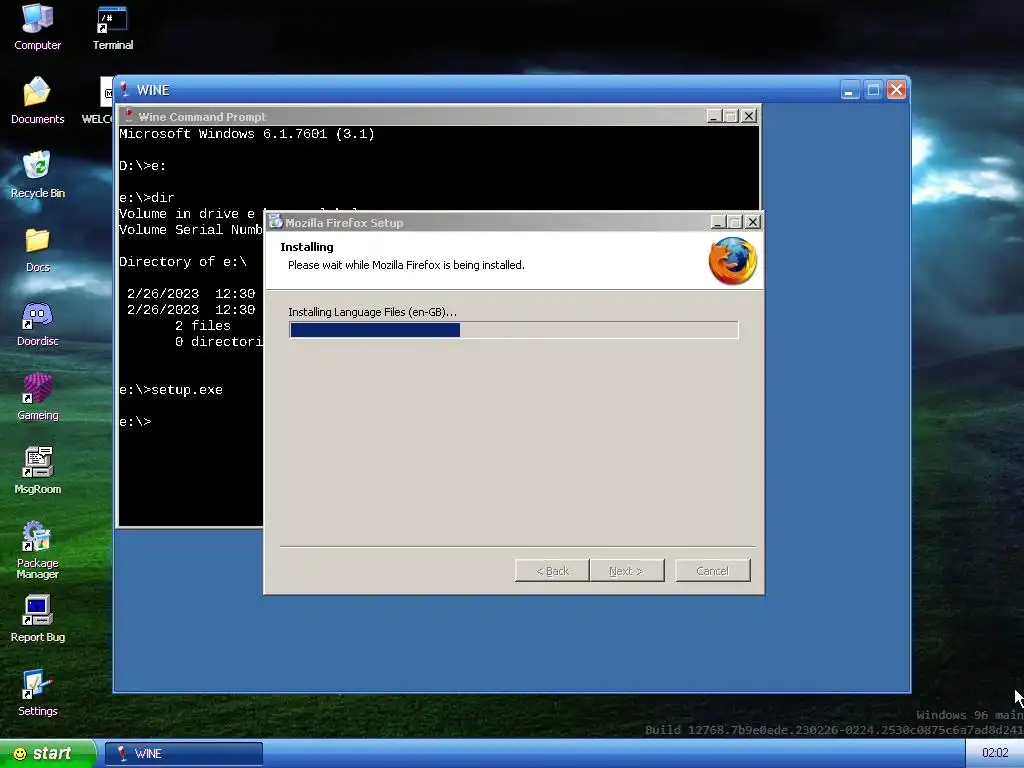Click the installation progress bar
Viewport: 1024px width, 768px height.
(513, 330)
